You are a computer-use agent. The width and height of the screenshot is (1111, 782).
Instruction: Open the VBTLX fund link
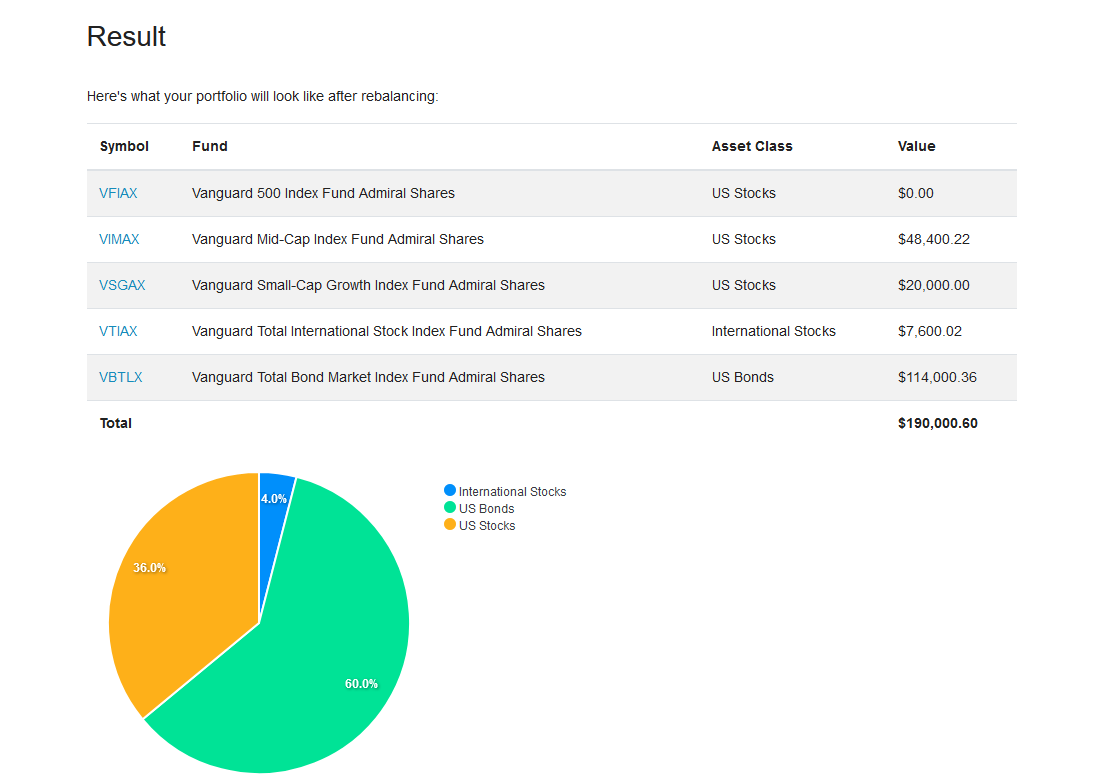click(120, 378)
